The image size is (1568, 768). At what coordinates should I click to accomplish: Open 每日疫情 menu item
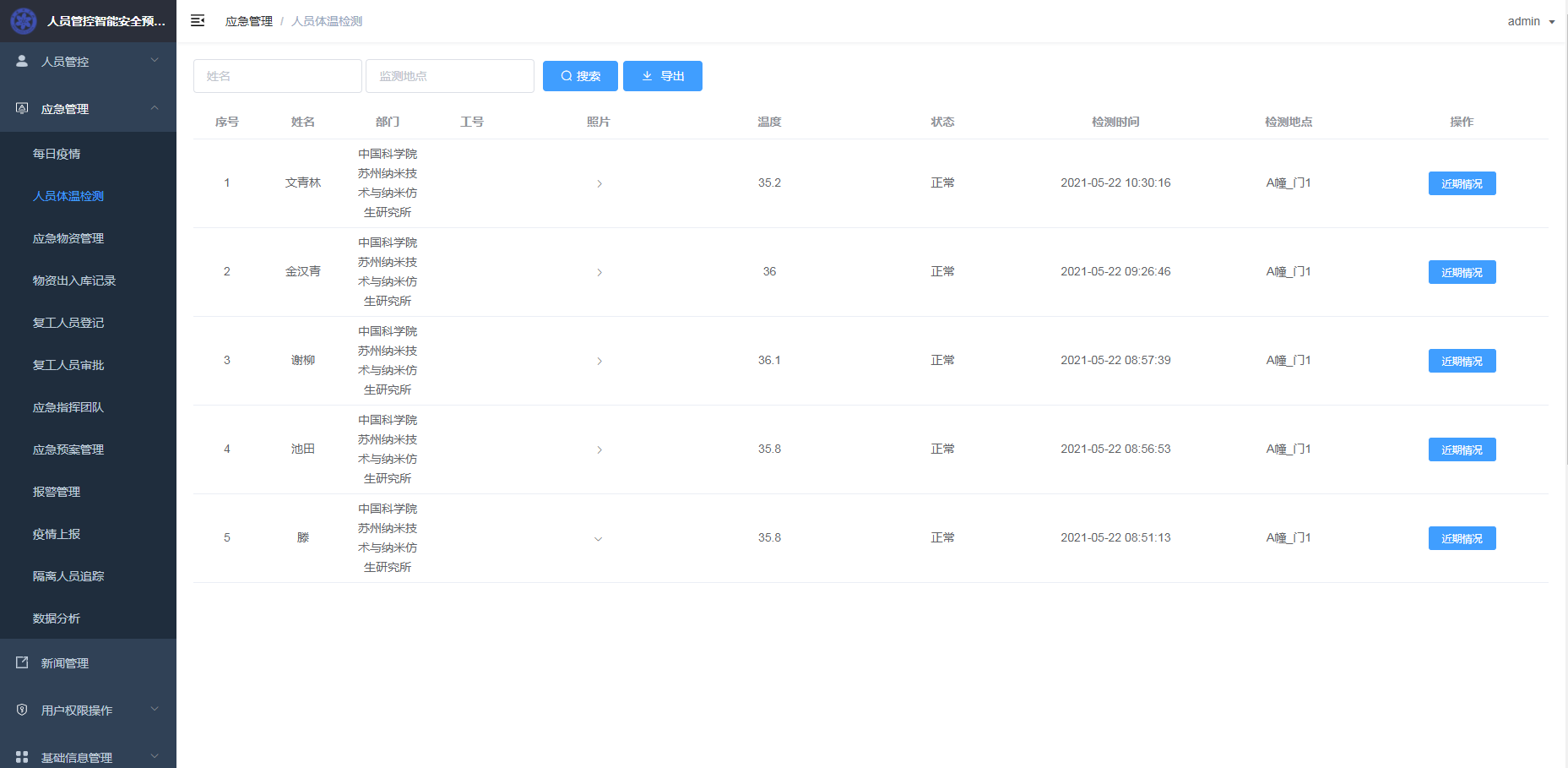[57, 154]
